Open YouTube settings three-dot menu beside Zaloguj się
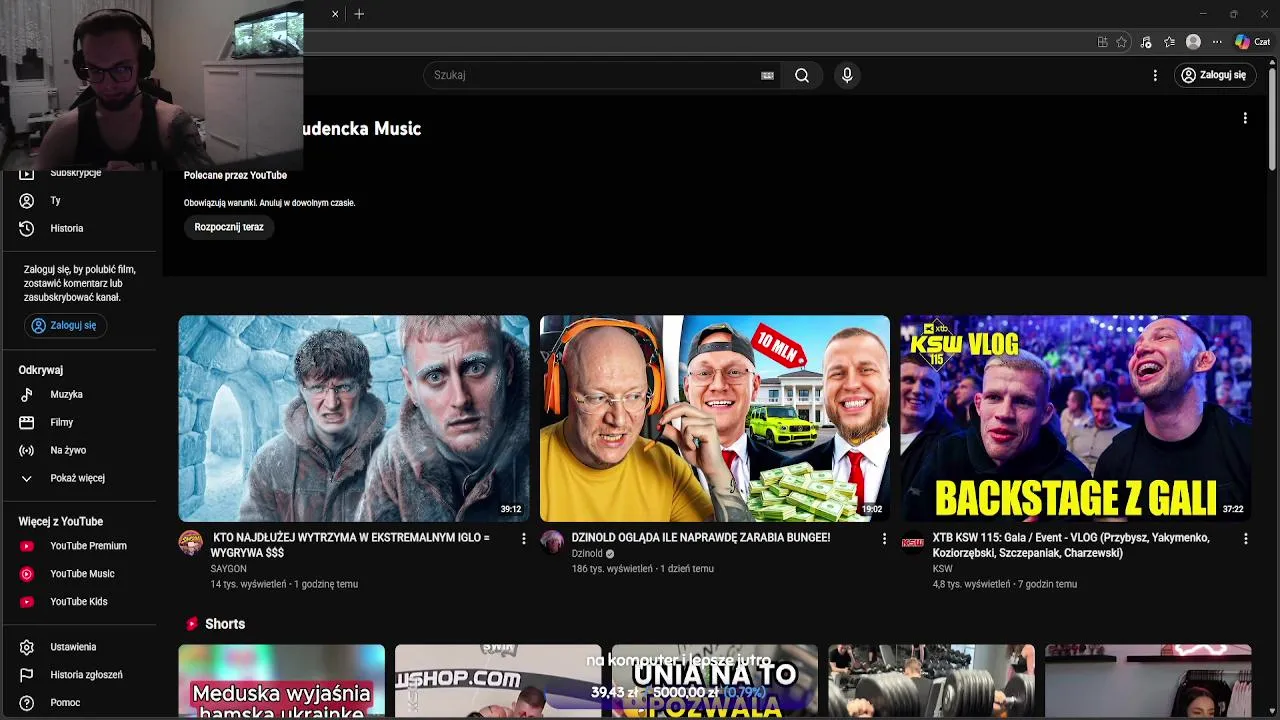Viewport: 1280px width, 720px height. 1155,75
